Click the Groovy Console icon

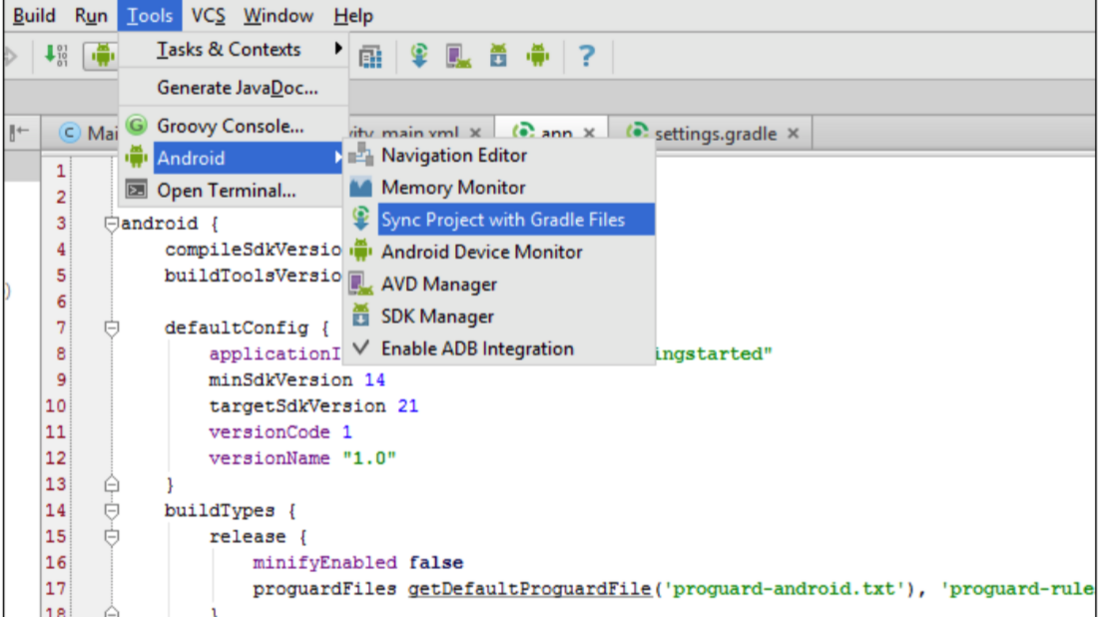coord(137,125)
